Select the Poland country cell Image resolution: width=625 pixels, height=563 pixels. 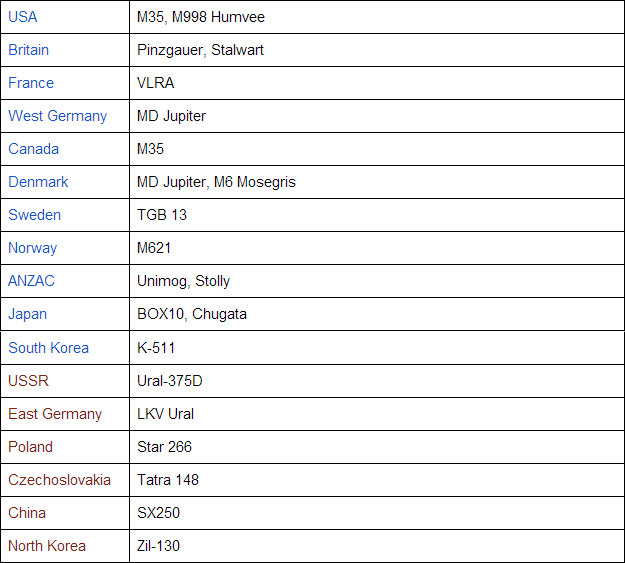[65, 447]
